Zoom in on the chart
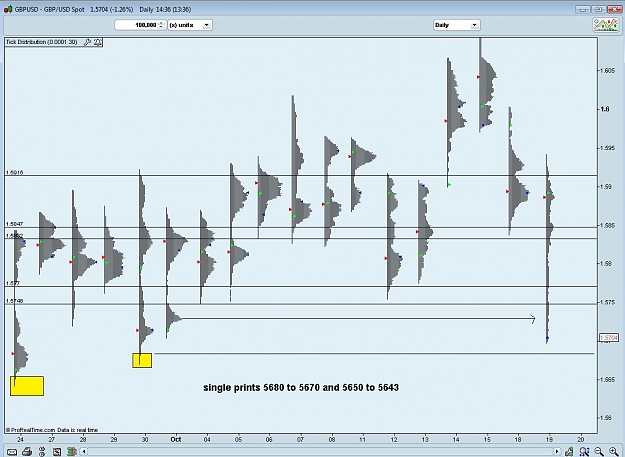This screenshot has width=625, height=457. click(614, 451)
